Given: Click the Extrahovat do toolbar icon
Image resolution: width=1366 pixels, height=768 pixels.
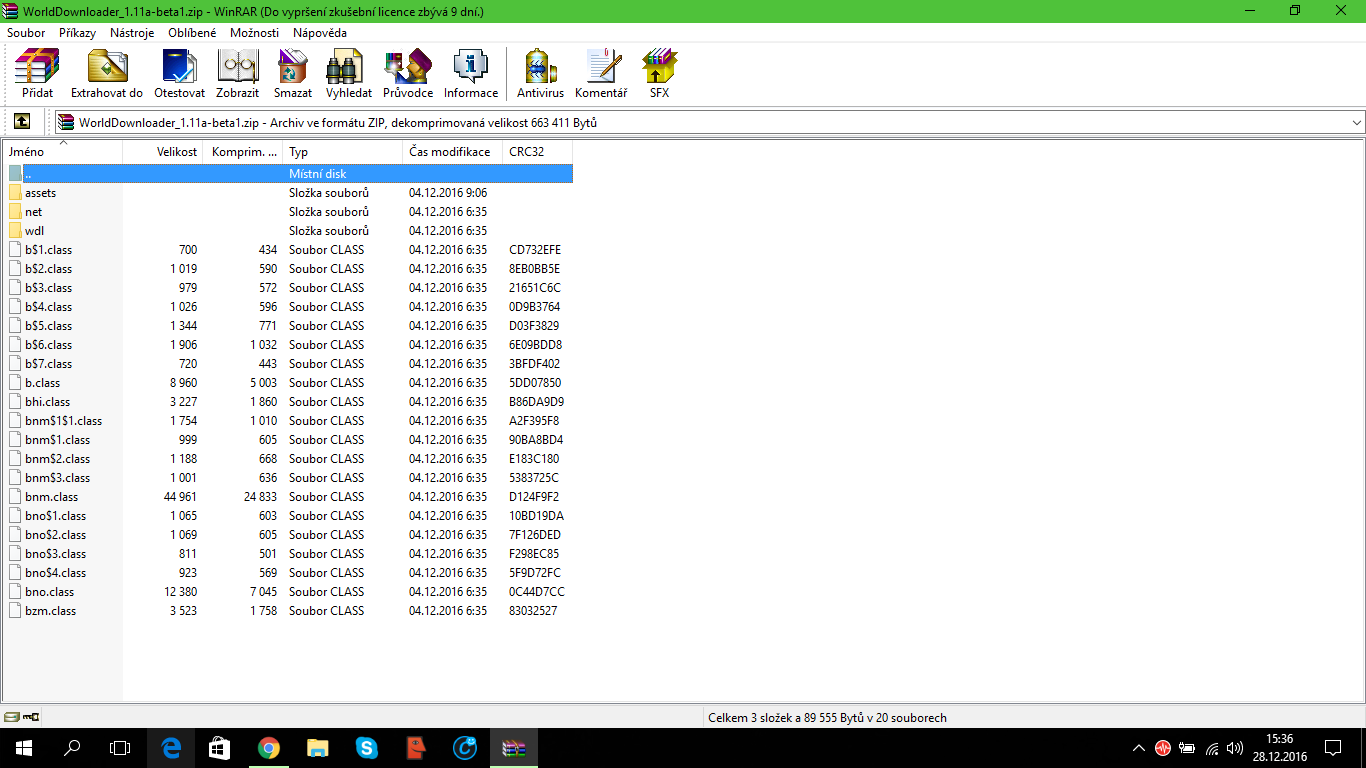Looking at the screenshot, I should click(x=107, y=74).
